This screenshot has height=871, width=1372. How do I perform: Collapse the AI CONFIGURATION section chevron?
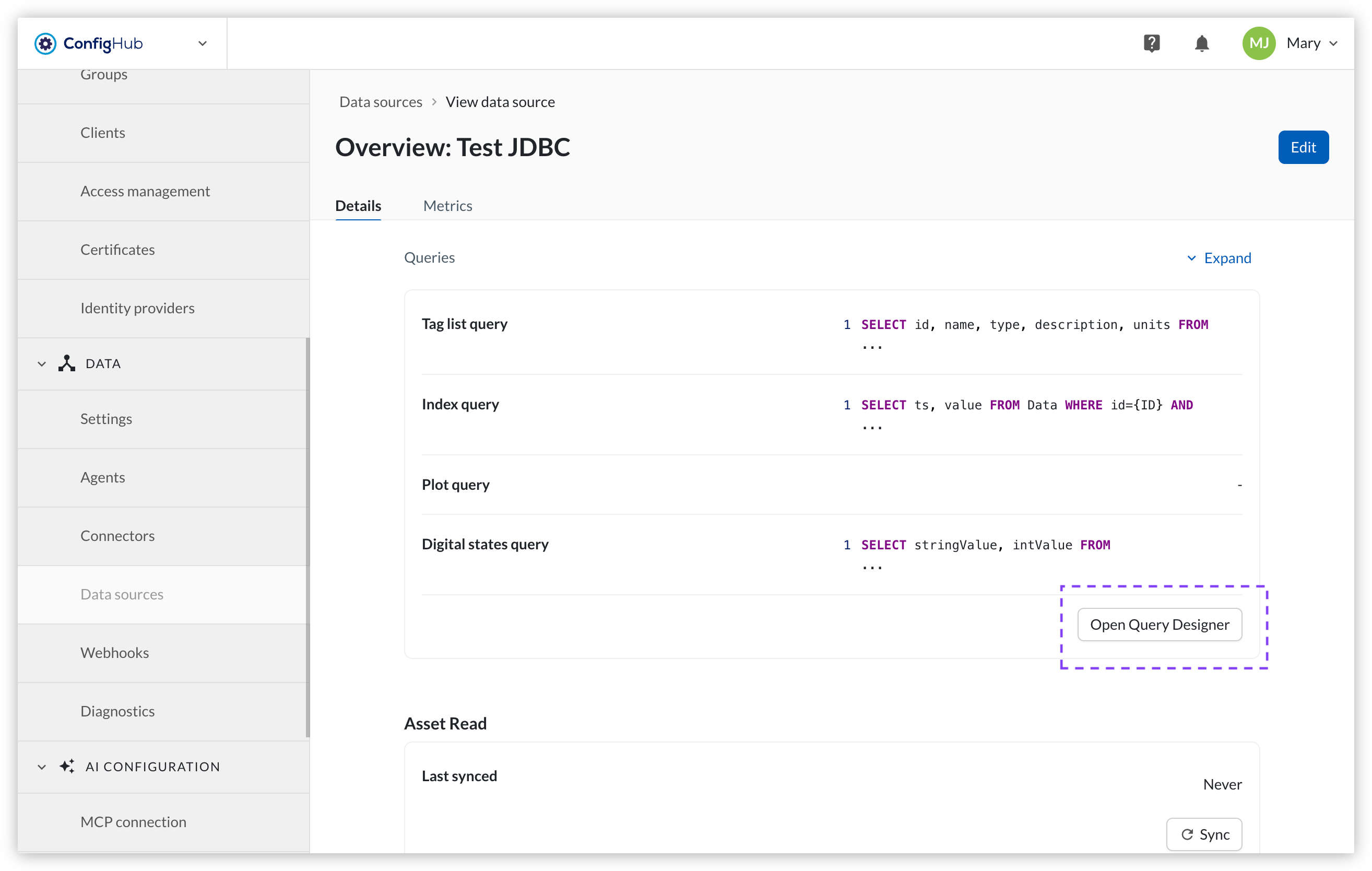coord(42,767)
